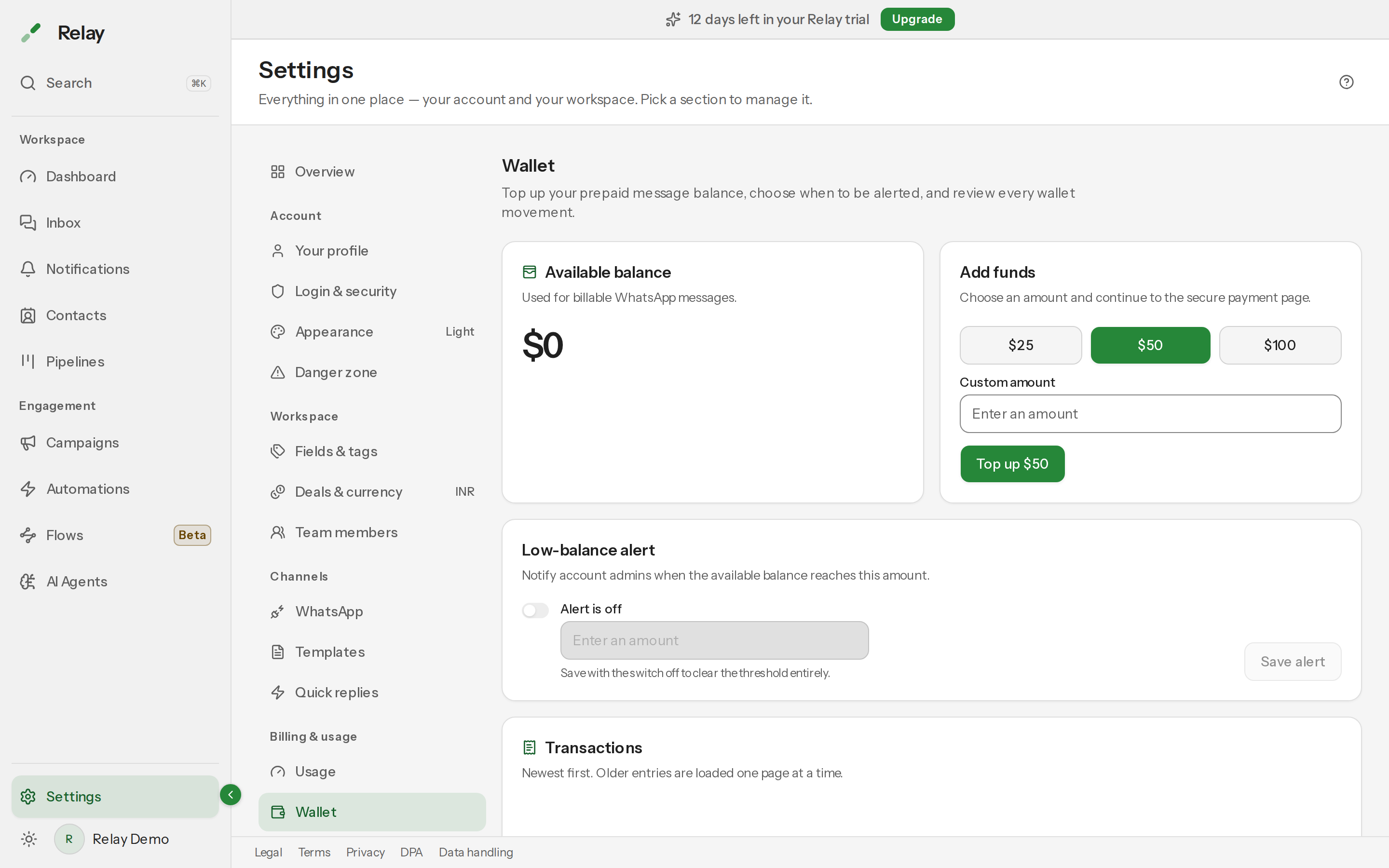Click the Login & security shield icon
Viewport: 1389px width, 868px height.
(278, 291)
